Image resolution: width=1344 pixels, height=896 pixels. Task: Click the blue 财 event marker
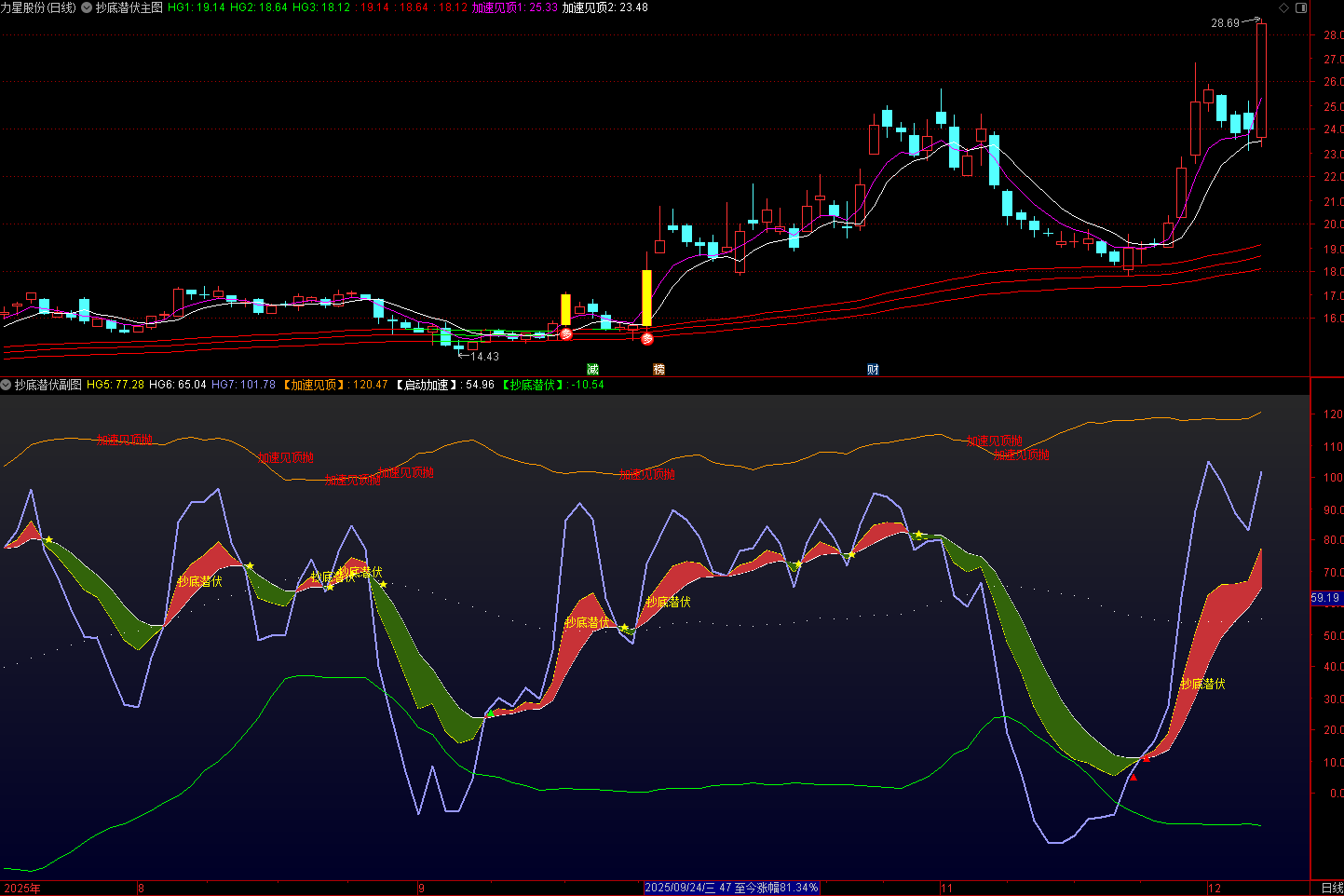873,370
